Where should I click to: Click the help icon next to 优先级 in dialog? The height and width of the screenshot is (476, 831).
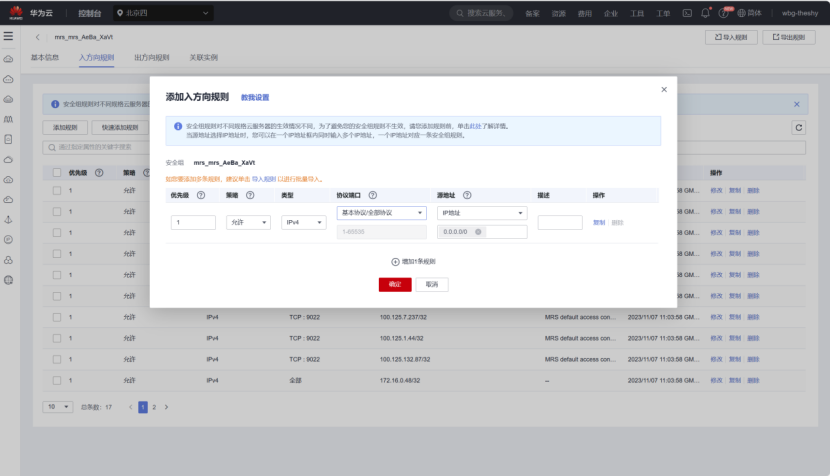coord(201,195)
